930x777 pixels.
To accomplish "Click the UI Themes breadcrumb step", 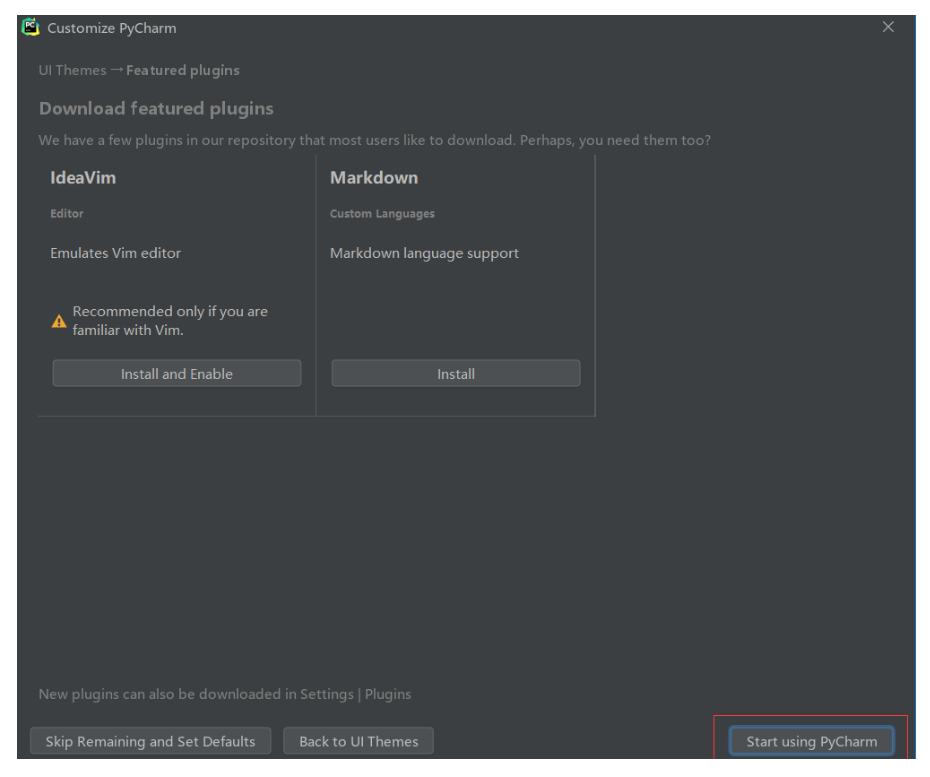I will pyautogui.click(x=72, y=70).
